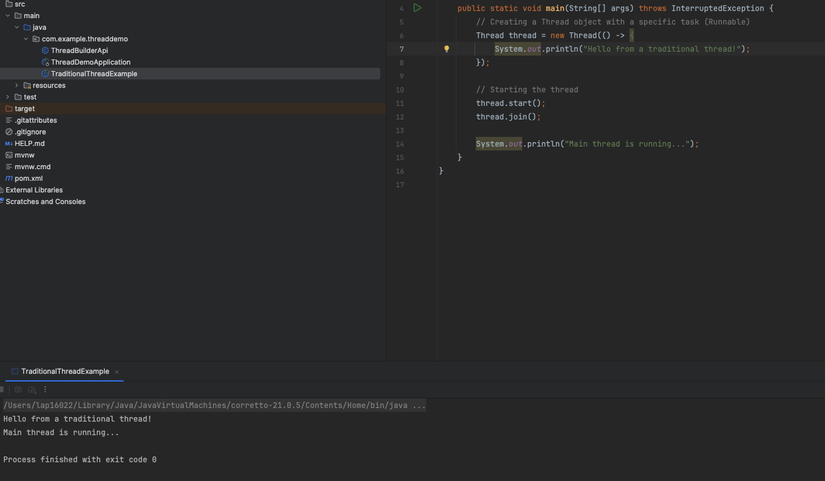
Task: Click line number 11 in gutter
Action: click(x=400, y=104)
